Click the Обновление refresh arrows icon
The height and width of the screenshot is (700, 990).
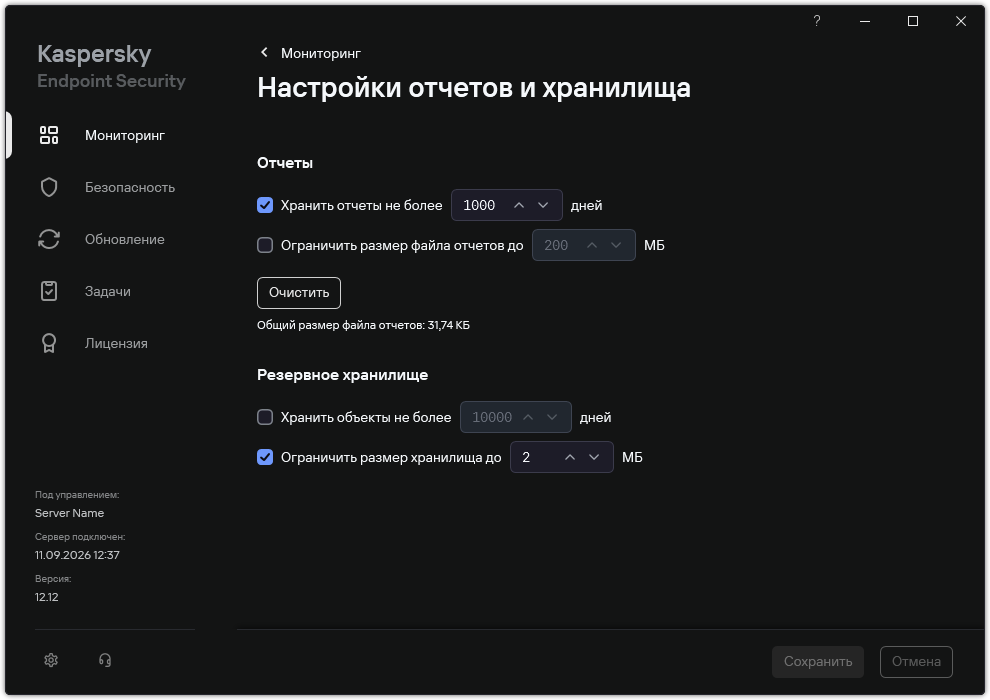click(49, 239)
